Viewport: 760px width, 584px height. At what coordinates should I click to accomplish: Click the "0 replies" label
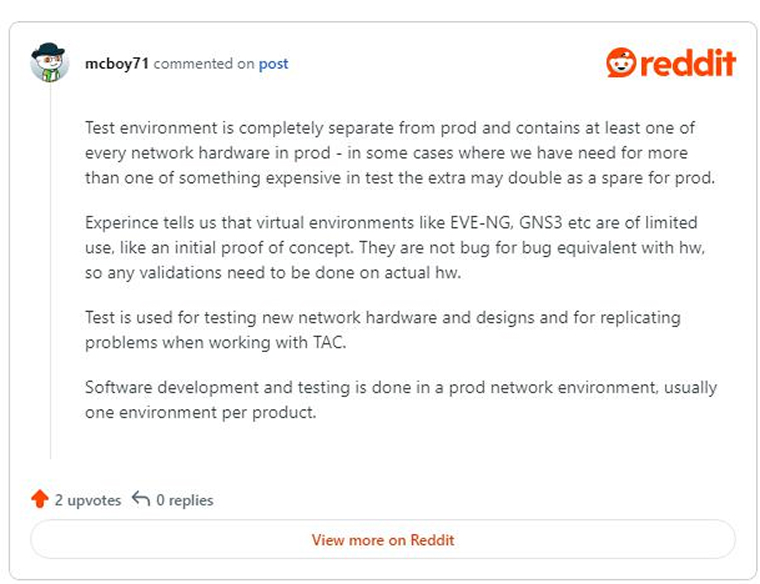pos(185,500)
